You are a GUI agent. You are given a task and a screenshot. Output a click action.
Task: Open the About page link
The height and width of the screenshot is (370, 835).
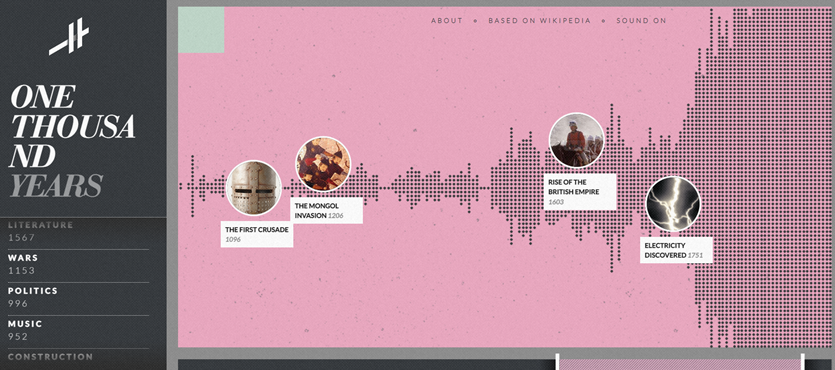pyautogui.click(x=447, y=21)
